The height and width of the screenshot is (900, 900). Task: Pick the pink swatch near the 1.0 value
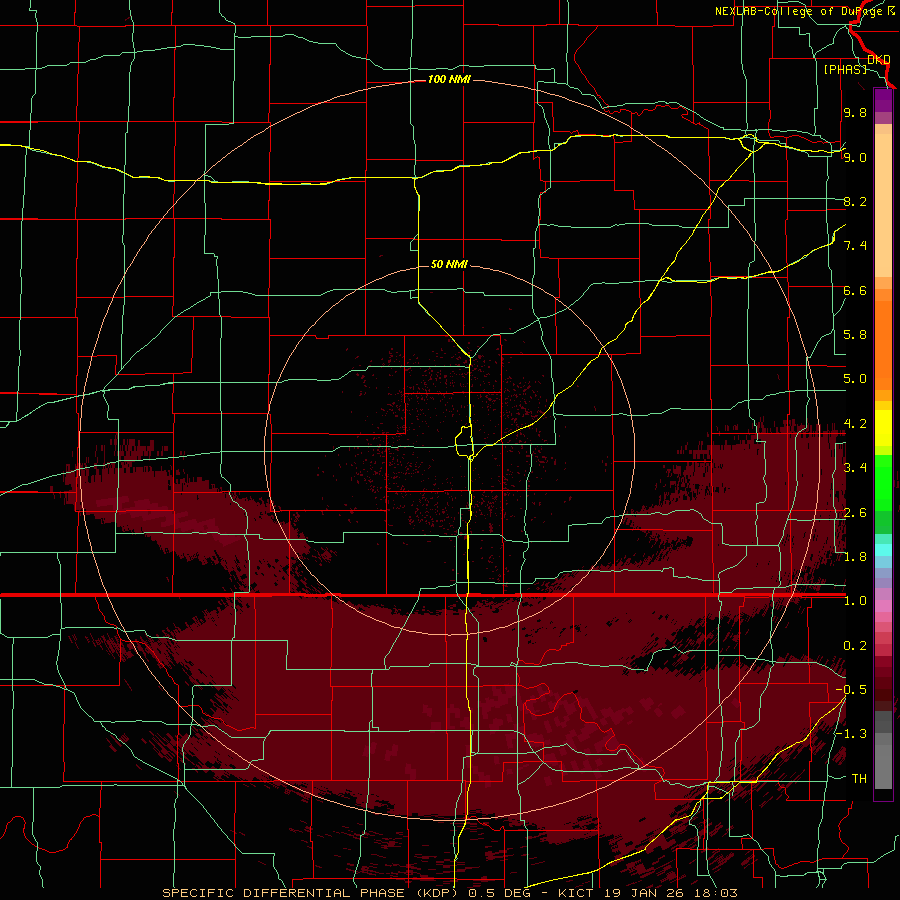(883, 606)
